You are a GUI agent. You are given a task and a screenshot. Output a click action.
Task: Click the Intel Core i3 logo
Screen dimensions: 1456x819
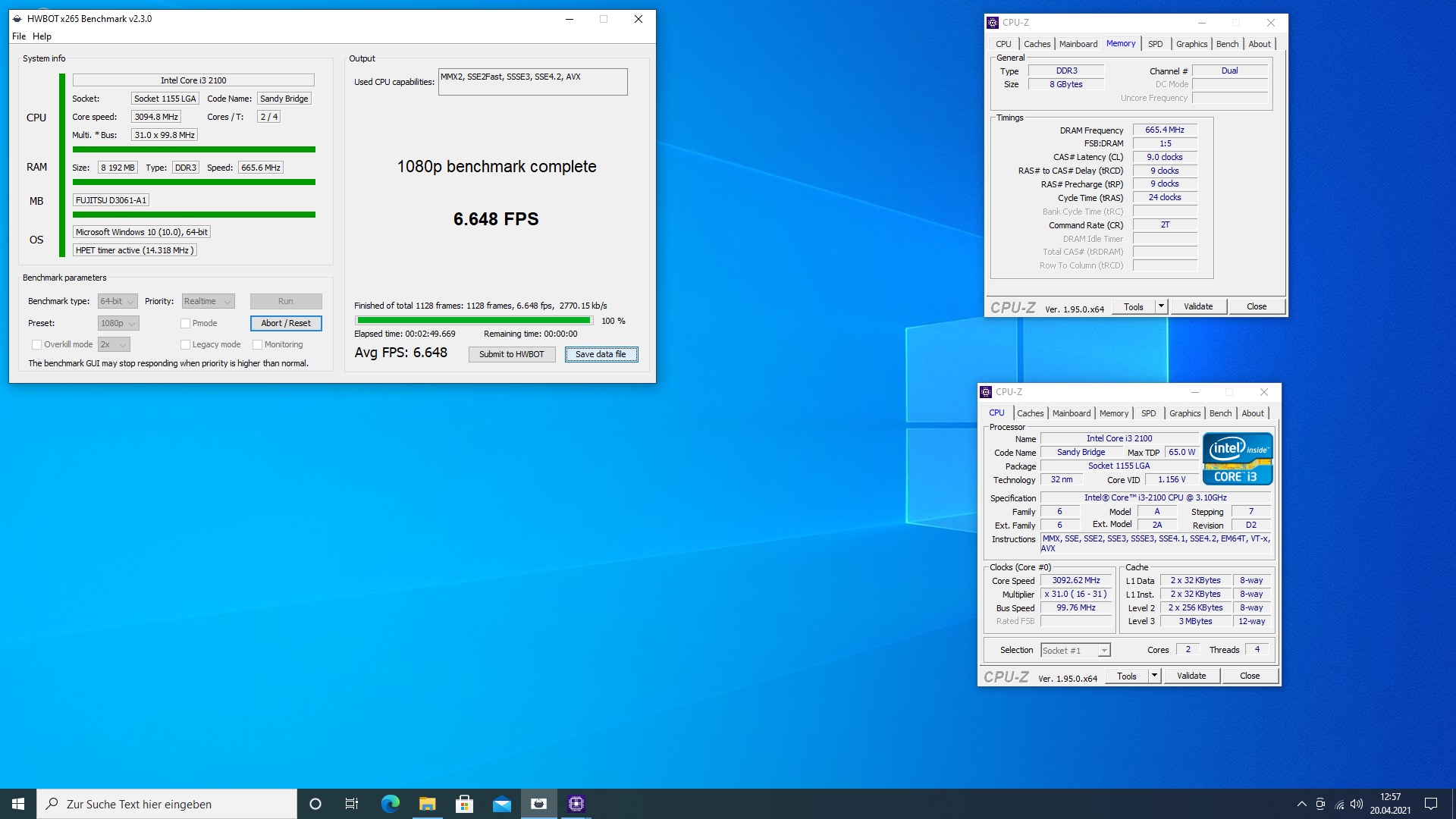point(1238,459)
